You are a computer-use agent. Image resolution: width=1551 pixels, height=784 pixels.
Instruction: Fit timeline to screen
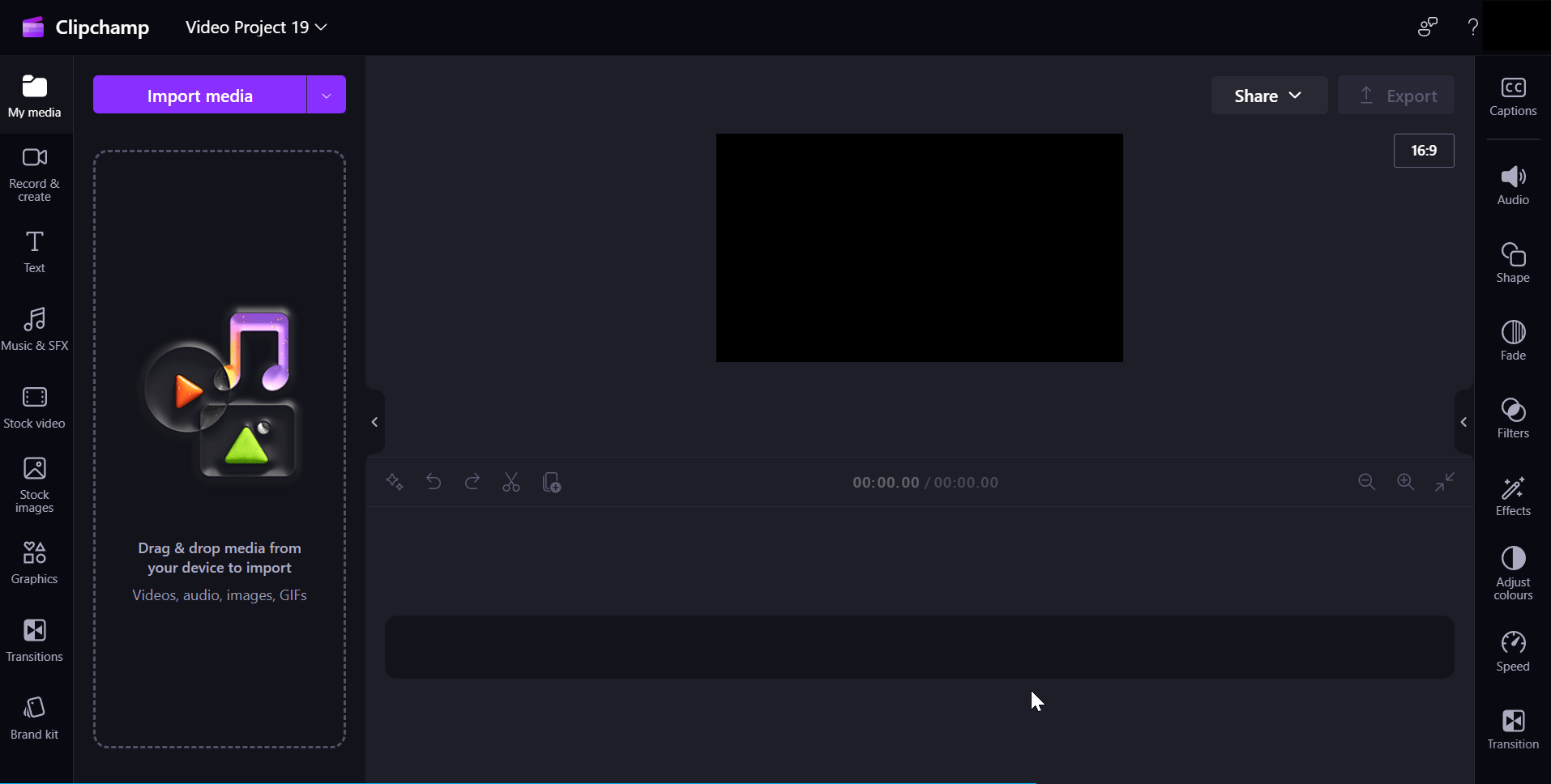pyautogui.click(x=1445, y=483)
